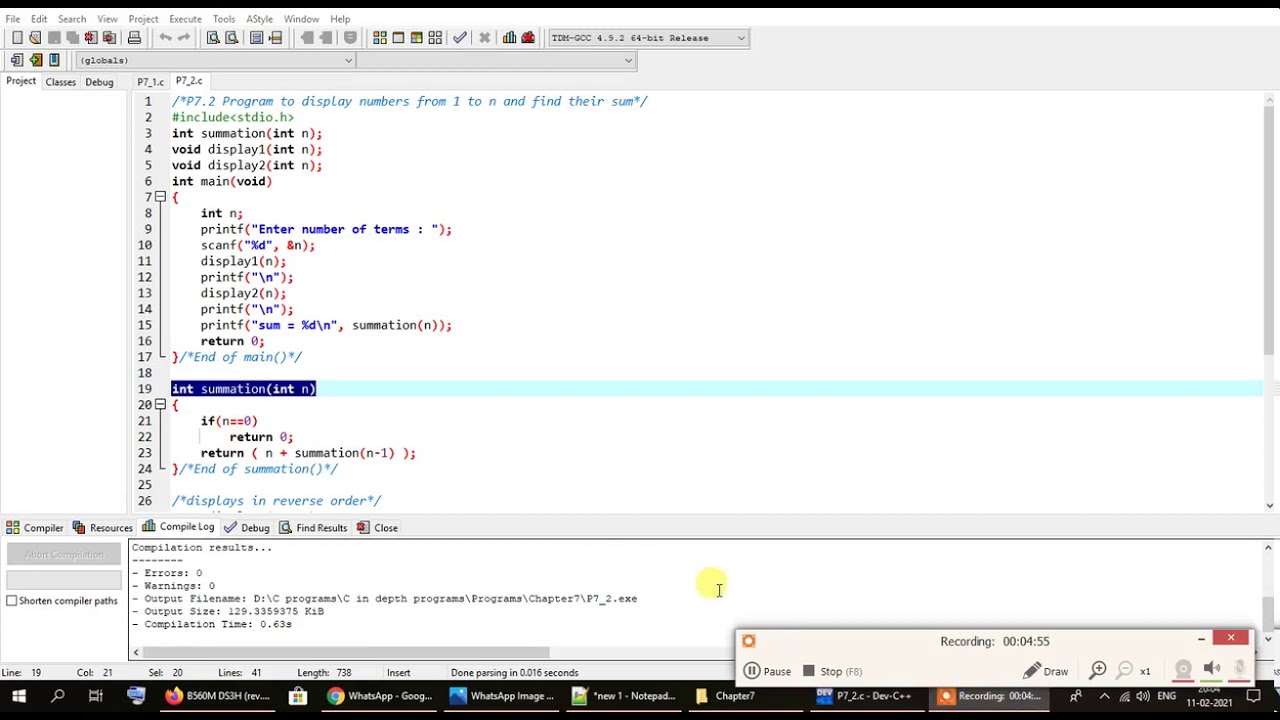Click the Syntax Check checkmark icon
The image size is (1280, 720).
pyautogui.click(x=460, y=38)
